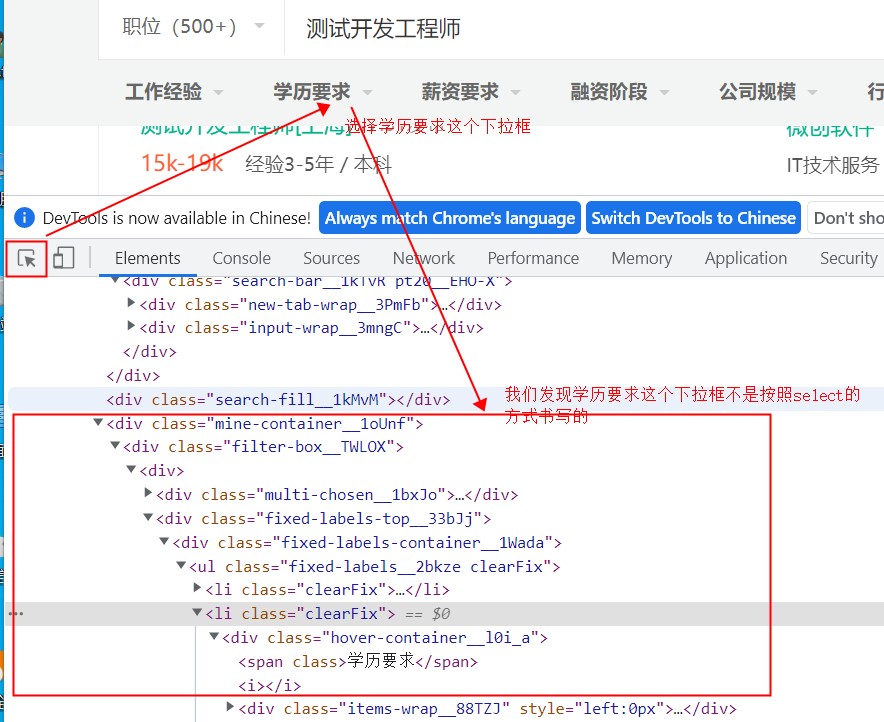This screenshot has height=722, width=884.
Task: Expand the new-tab-wrap__3PmFb div node
Action: (131, 303)
